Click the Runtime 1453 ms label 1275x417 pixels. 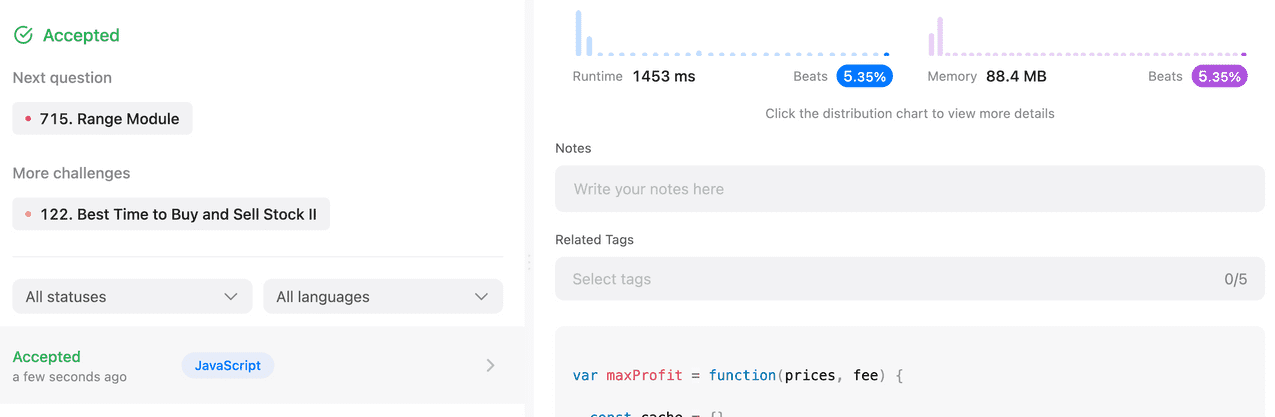pos(634,76)
